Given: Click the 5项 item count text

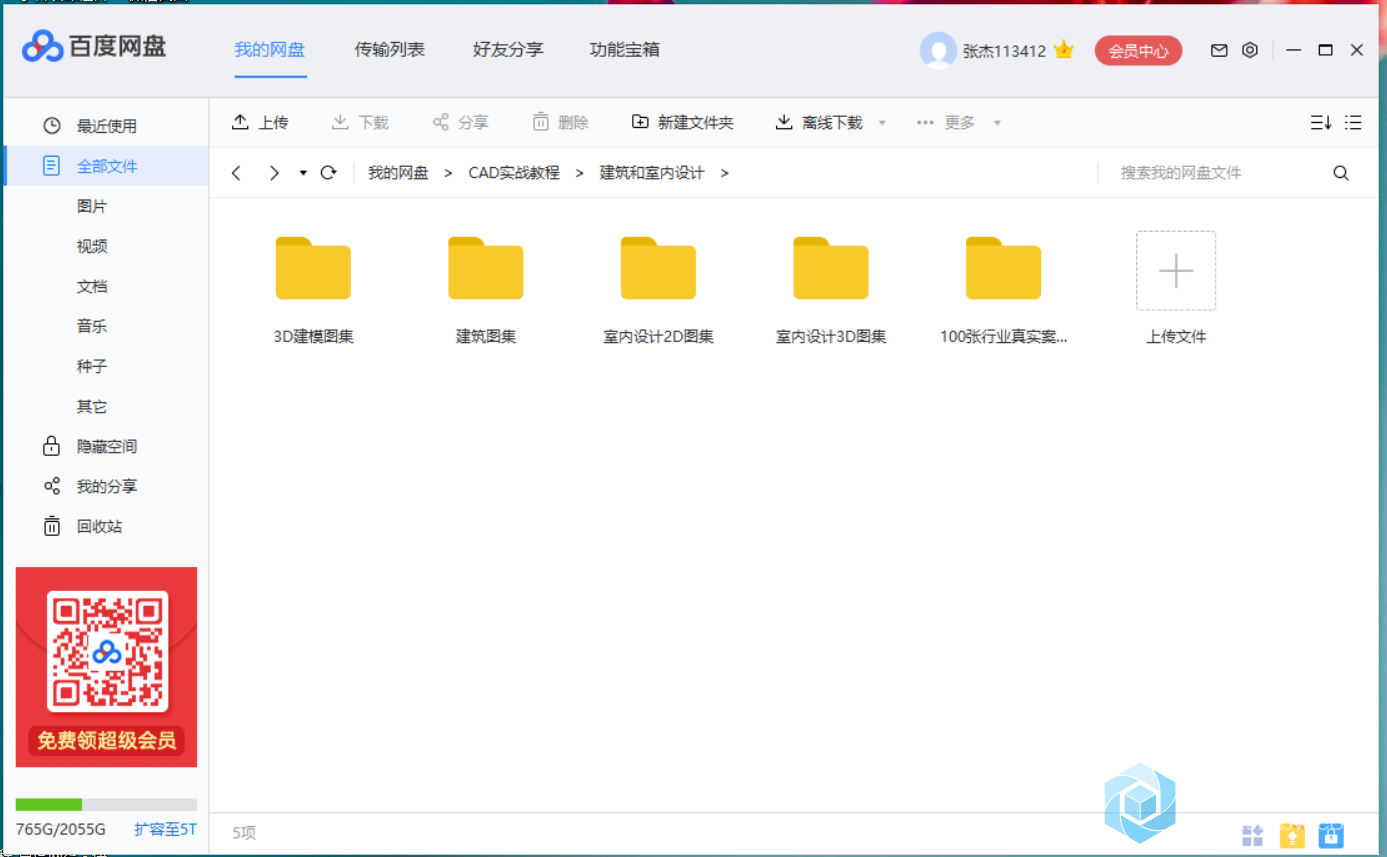Looking at the screenshot, I should 244,832.
